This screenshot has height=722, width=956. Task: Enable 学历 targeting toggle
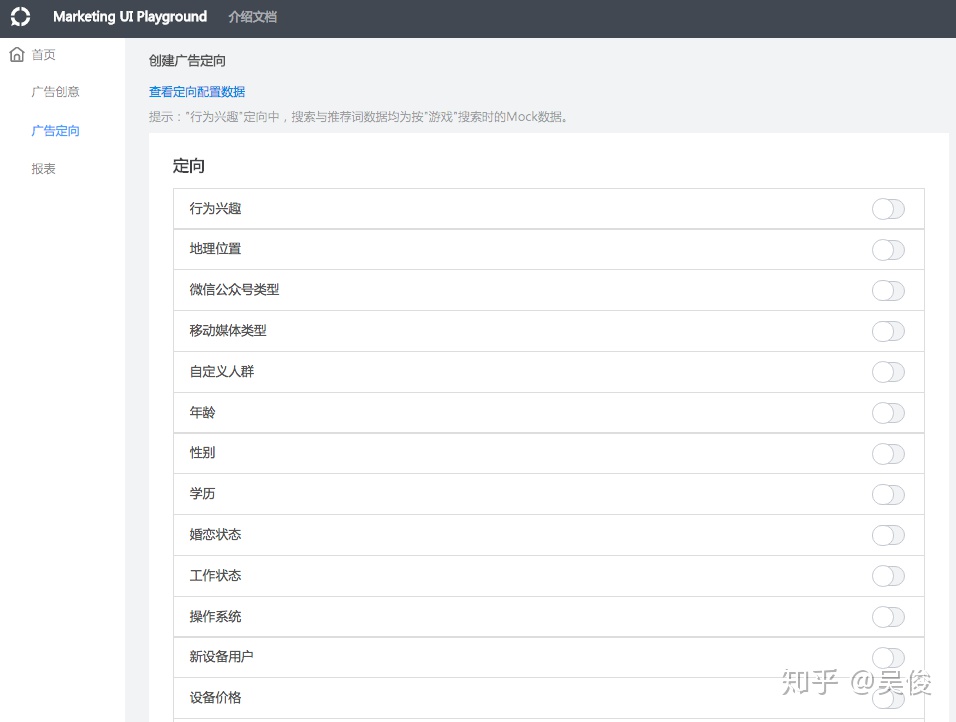(888, 495)
